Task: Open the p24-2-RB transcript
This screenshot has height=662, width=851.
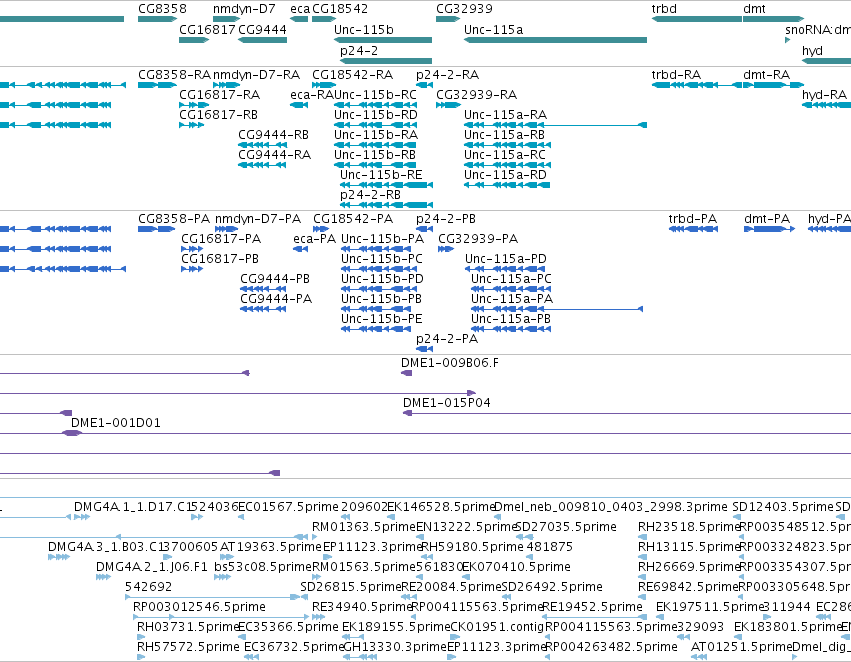Action: [x=386, y=205]
